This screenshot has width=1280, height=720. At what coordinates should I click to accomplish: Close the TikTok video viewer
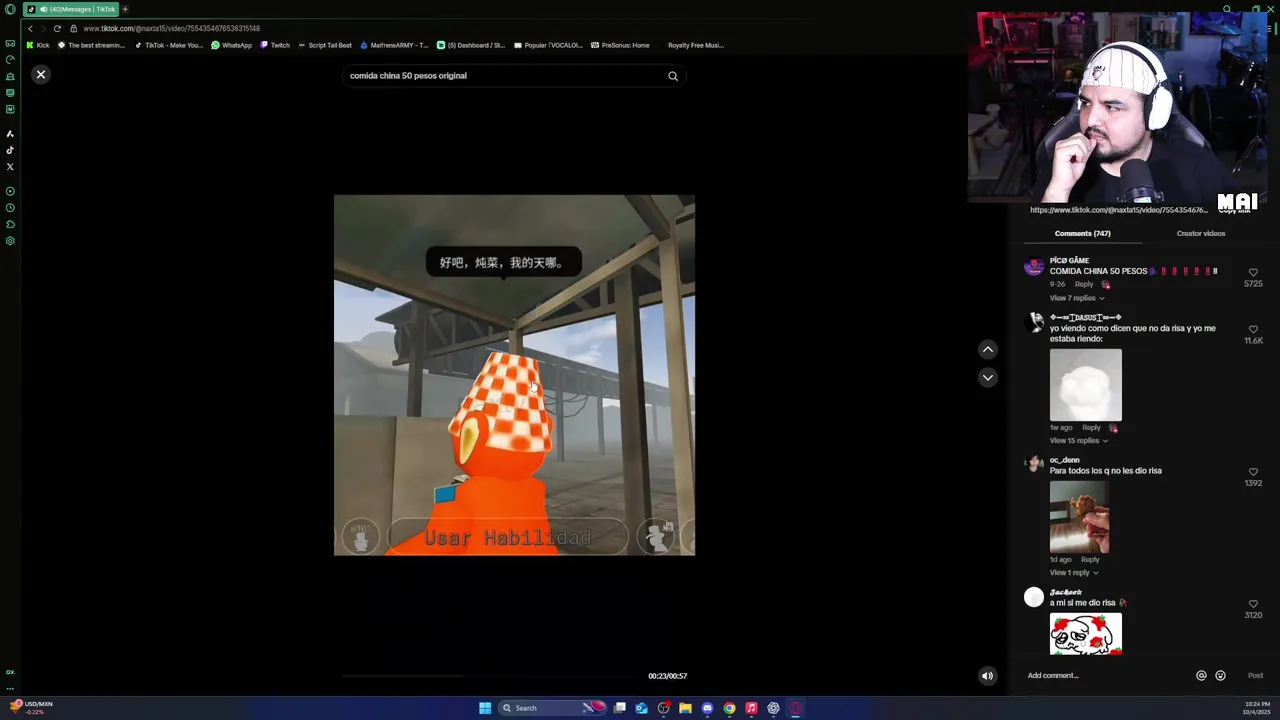click(41, 75)
